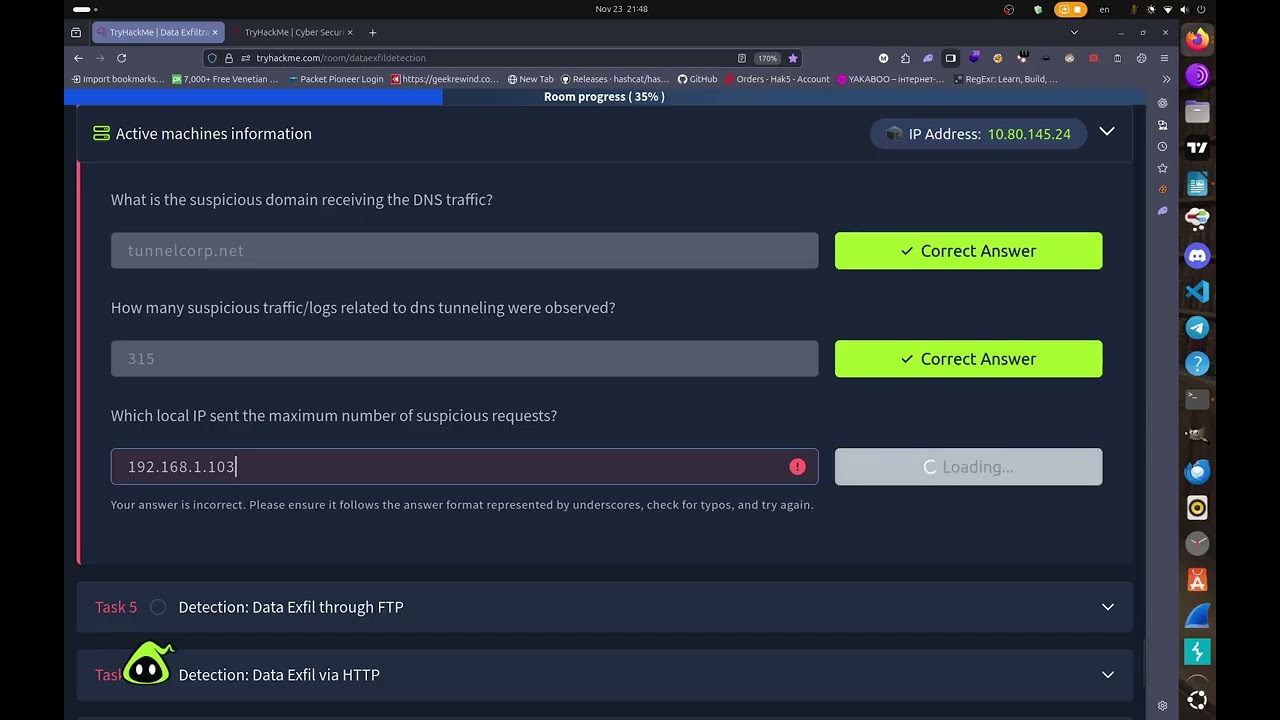Viewport: 1280px width, 720px height.
Task: Open the green mascot chat helper
Action: (148, 663)
